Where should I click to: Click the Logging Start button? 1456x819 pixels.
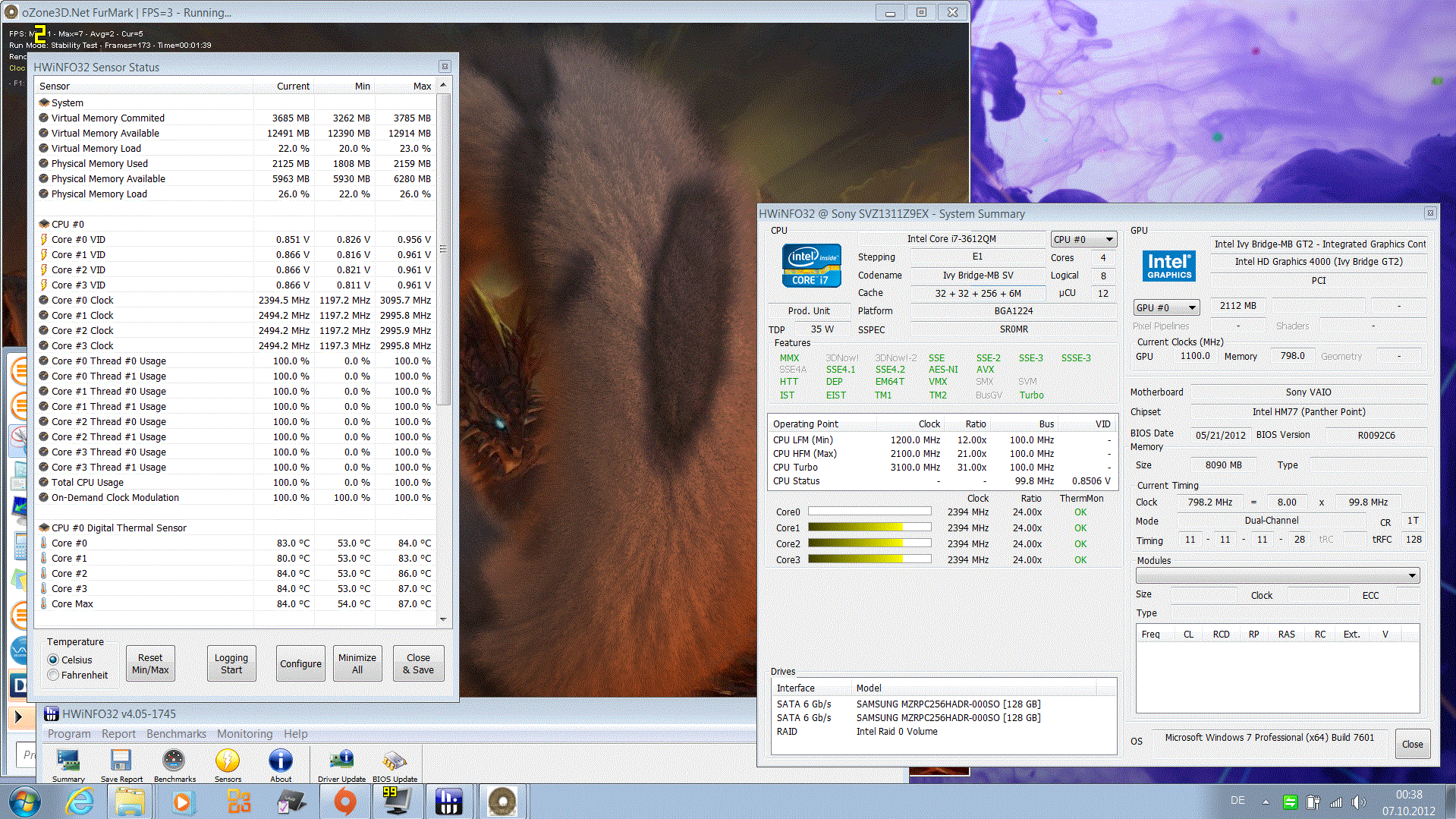click(x=231, y=663)
